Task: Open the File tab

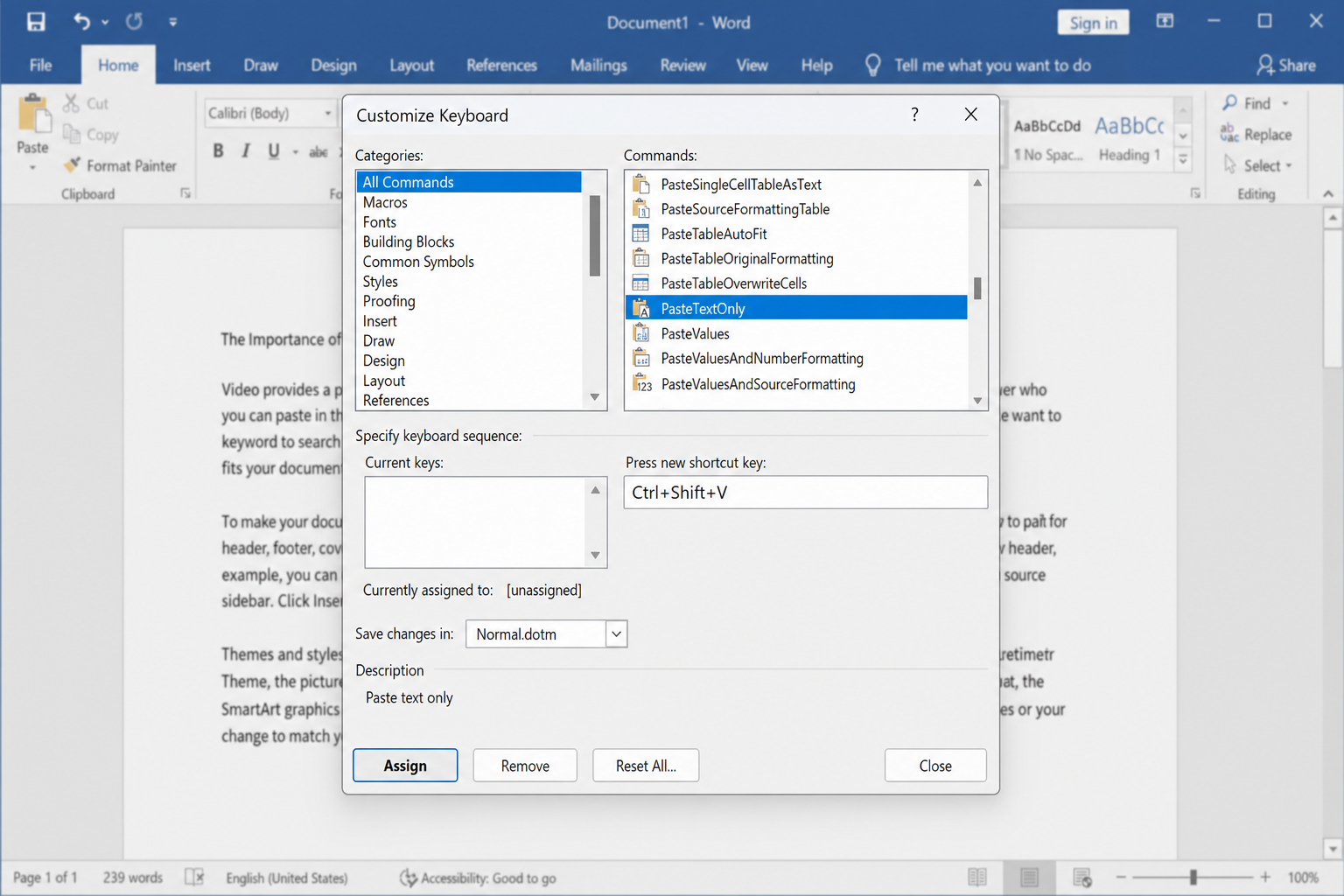Action: click(x=40, y=65)
